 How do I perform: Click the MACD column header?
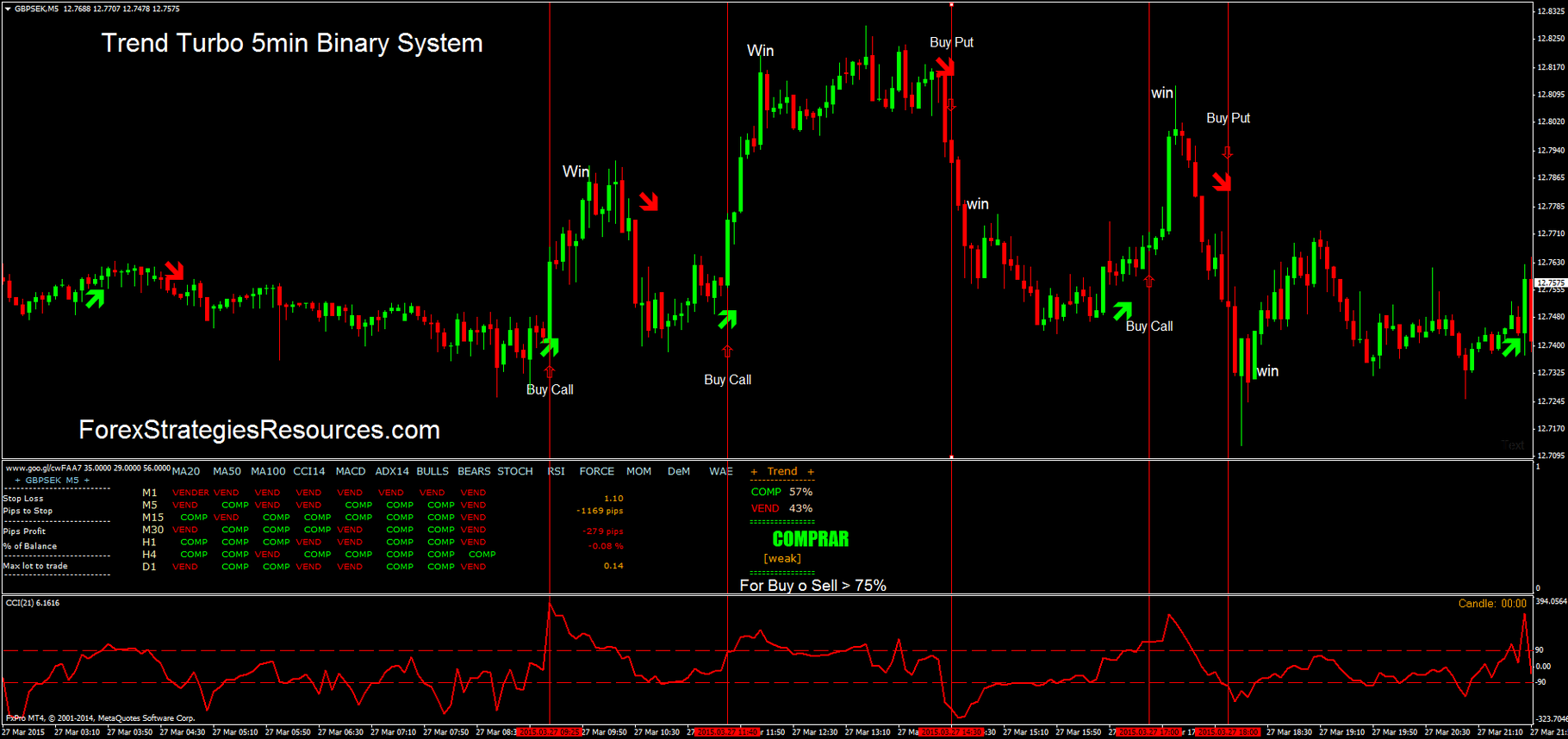351,471
